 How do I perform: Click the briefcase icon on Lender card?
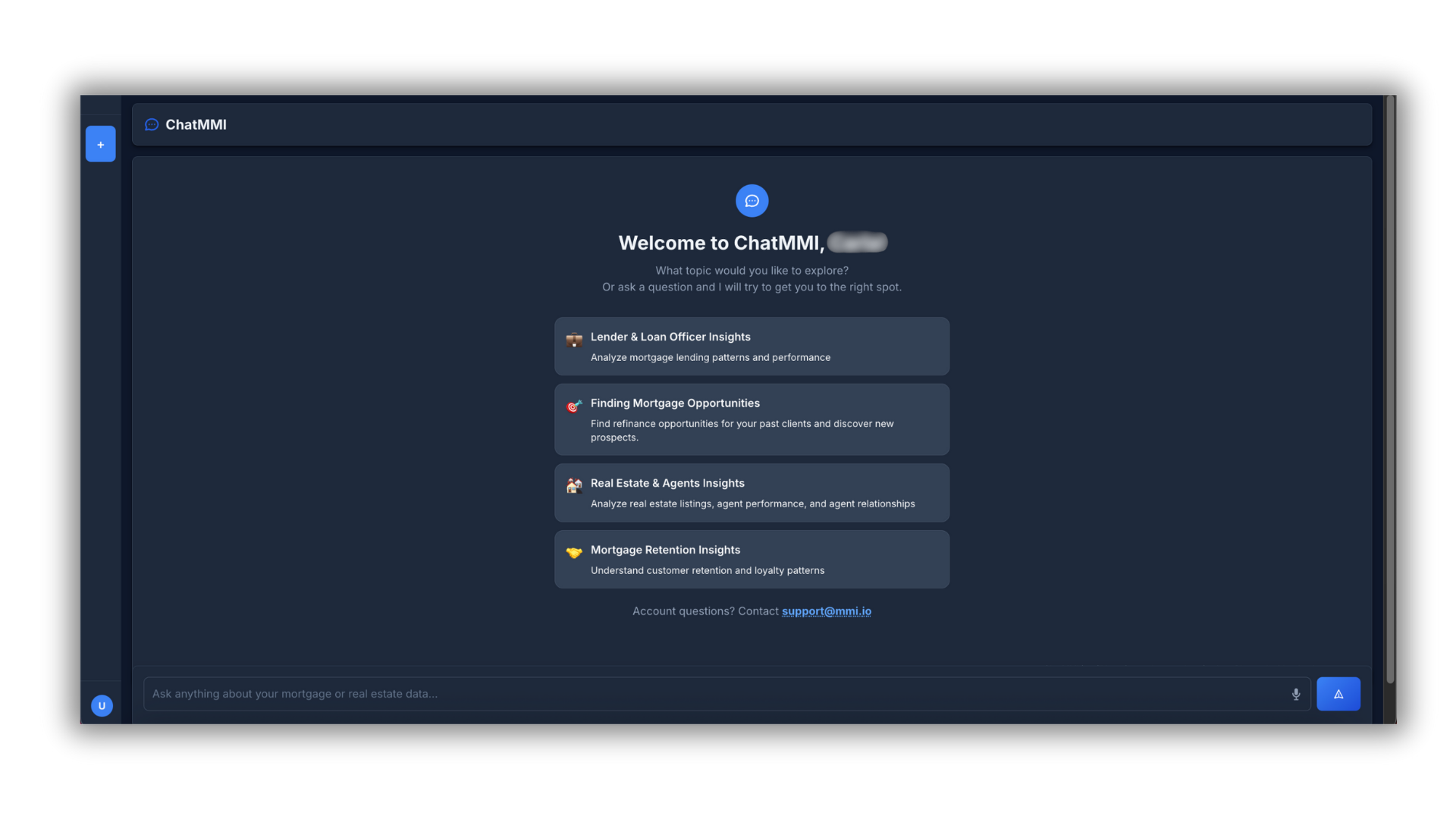coord(574,340)
